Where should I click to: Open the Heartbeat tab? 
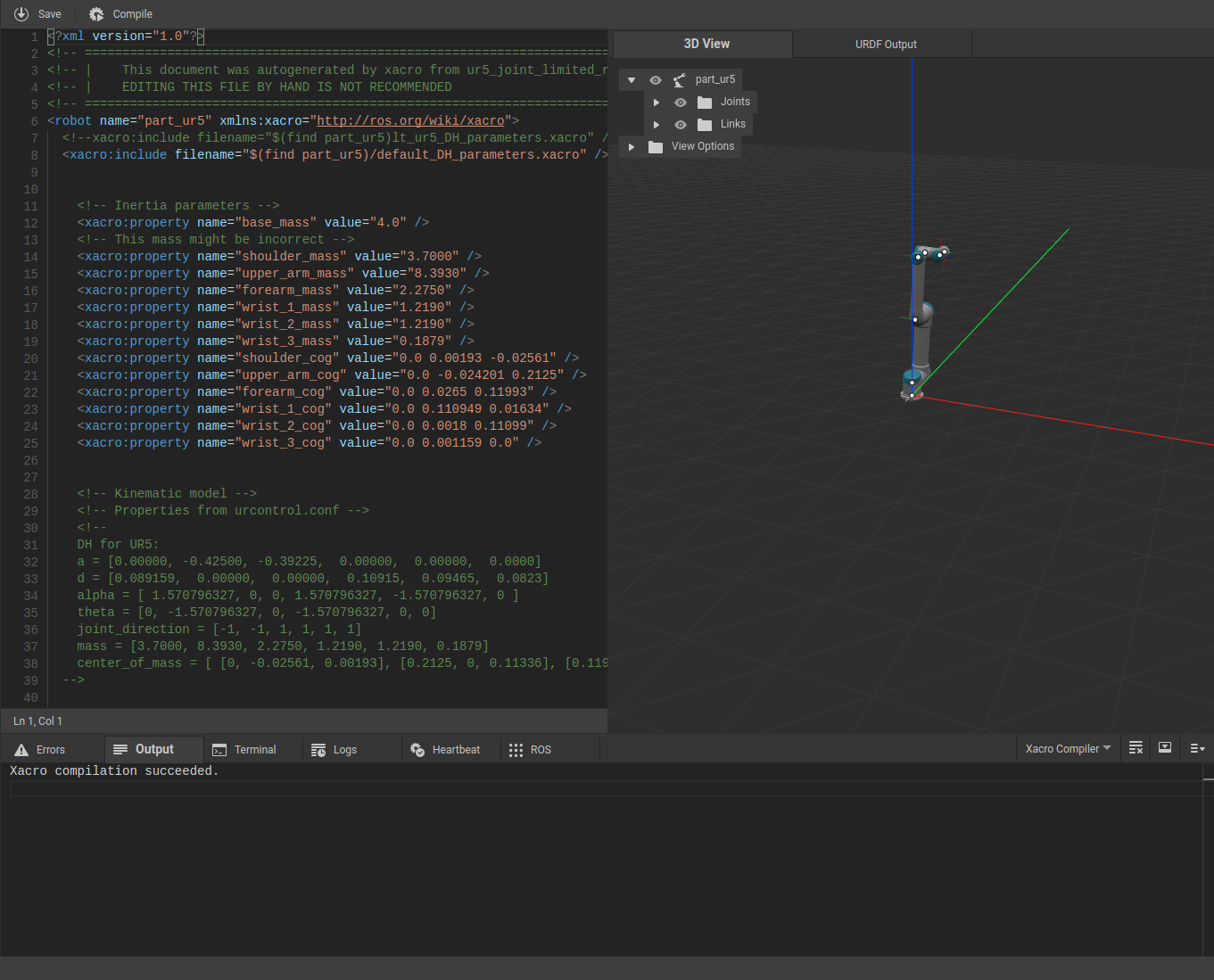pyautogui.click(x=451, y=749)
